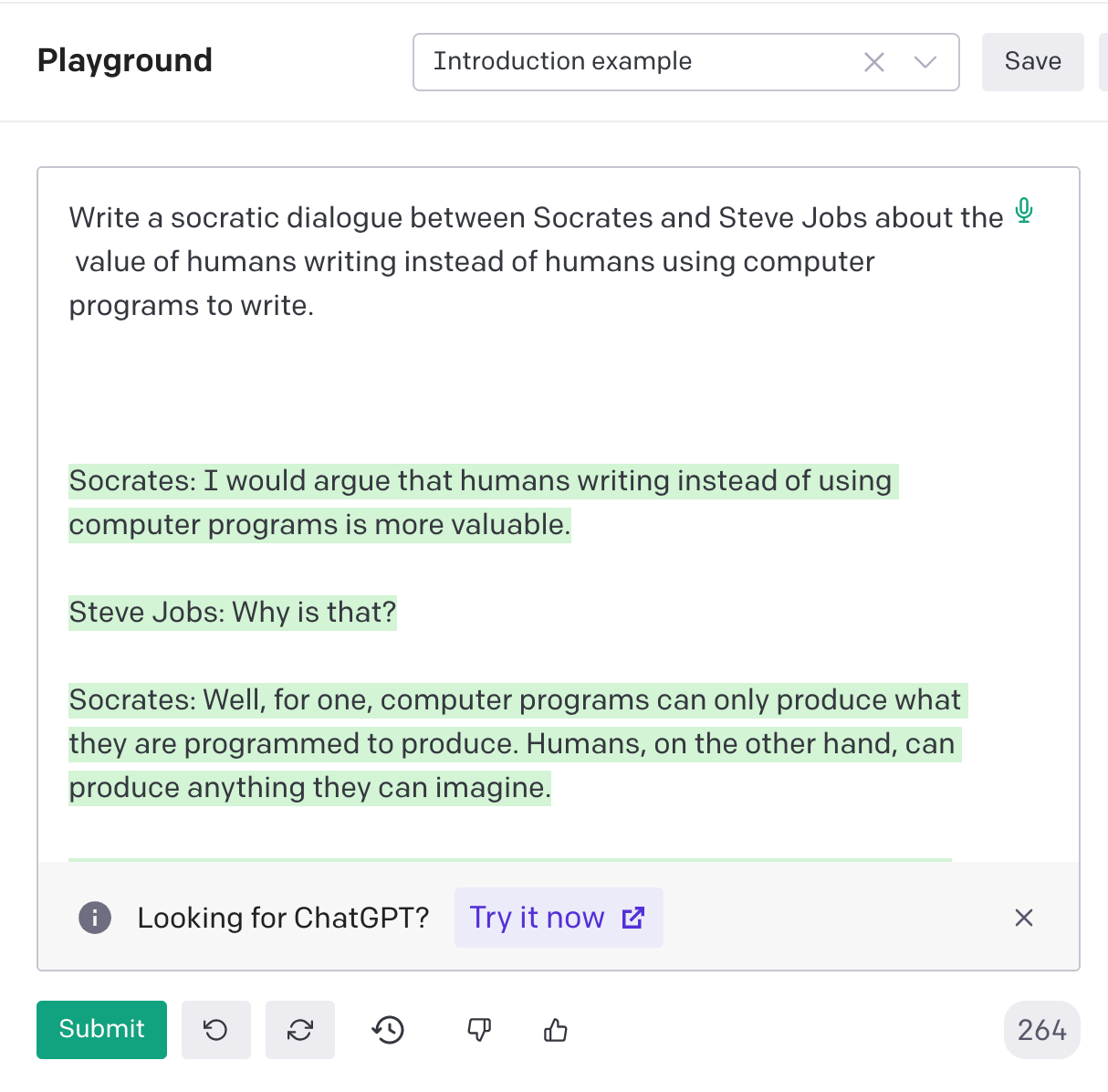Image resolution: width=1108 pixels, height=1092 pixels.
Task: Dismiss the Looking for ChatGPT banner
Action: coord(1024,918)
